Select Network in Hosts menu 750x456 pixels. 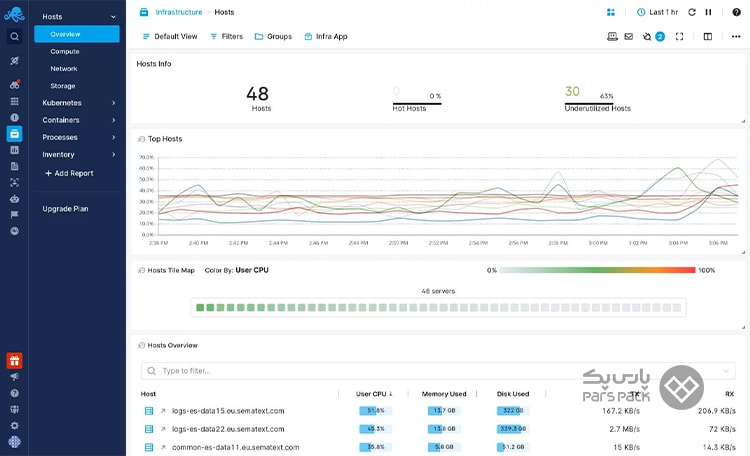[64, 68]
